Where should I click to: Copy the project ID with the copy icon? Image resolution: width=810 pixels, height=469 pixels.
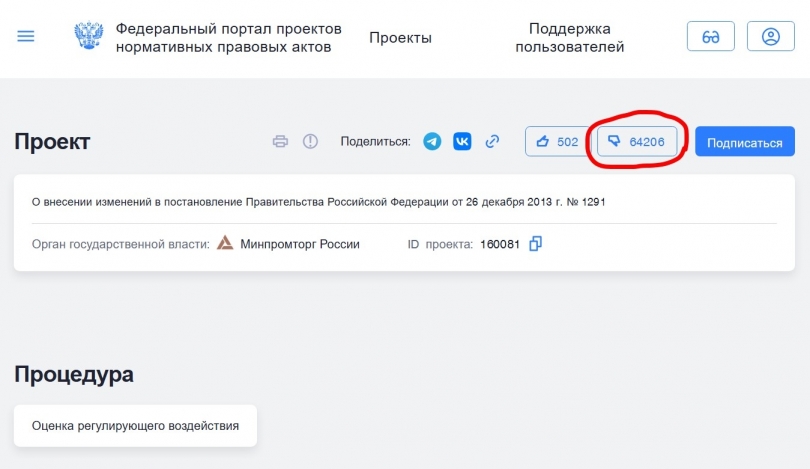coord(535,244)
